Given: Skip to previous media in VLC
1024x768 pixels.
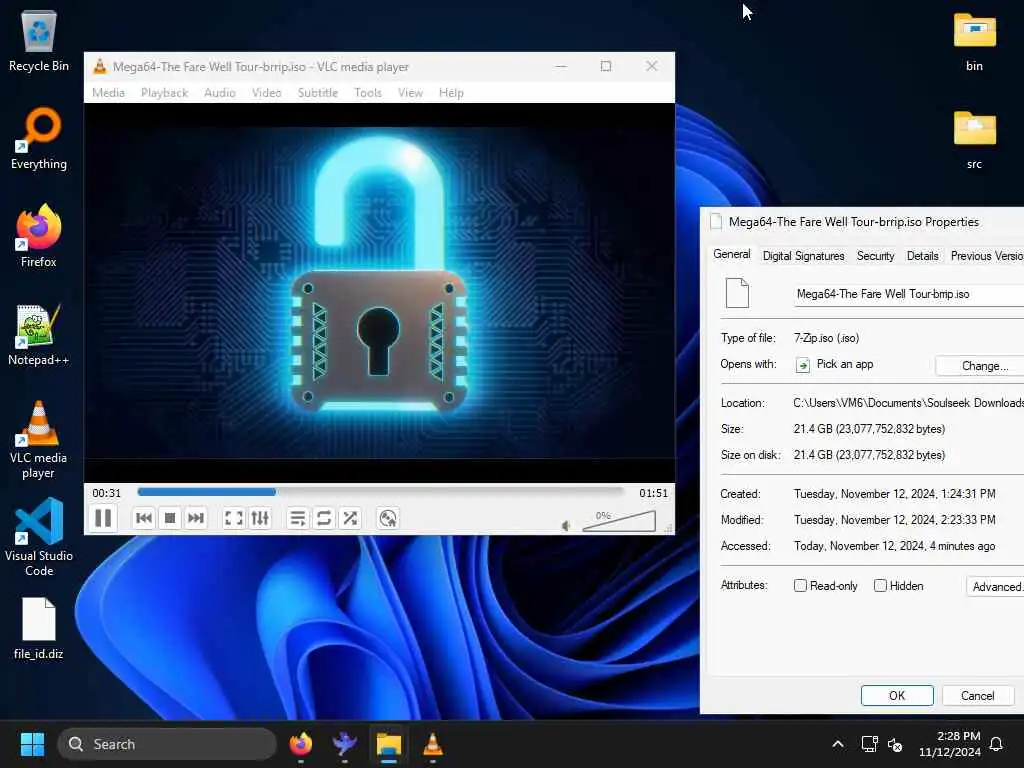Looking at the screenshot, I should point(144,519).
